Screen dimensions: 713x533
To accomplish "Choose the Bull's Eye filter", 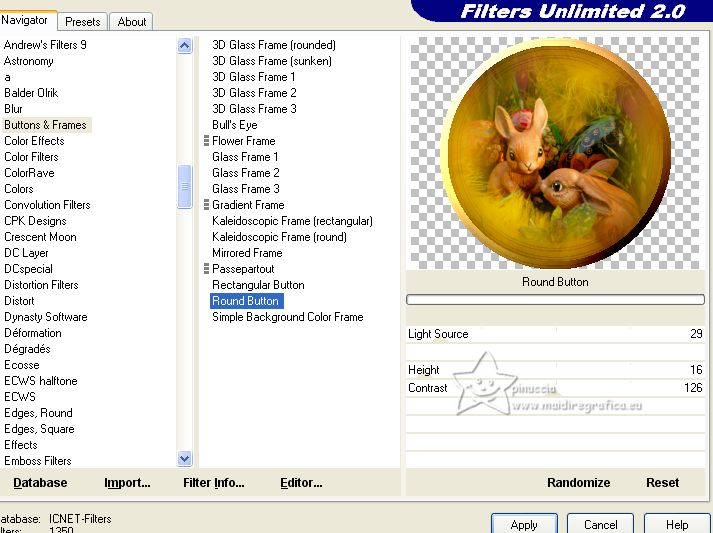I will pyautogui.click(x=235, y=125).
